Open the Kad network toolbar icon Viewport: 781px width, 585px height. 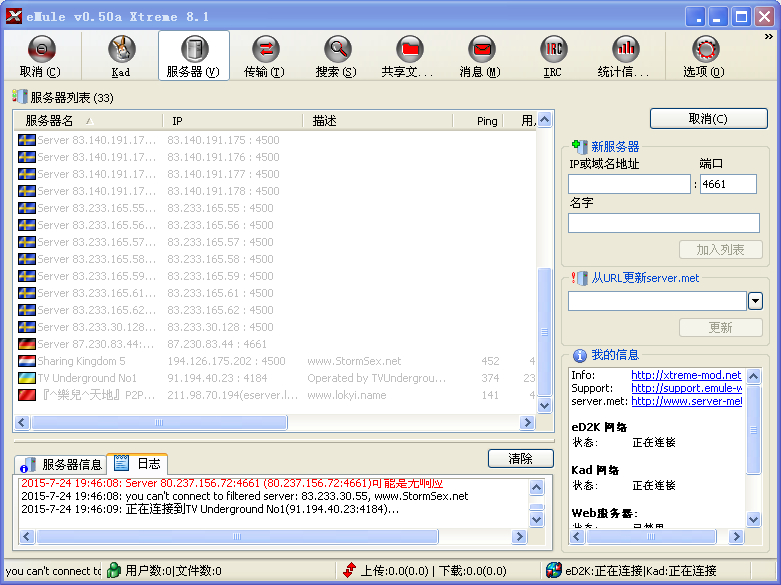[x=121, y=49]
